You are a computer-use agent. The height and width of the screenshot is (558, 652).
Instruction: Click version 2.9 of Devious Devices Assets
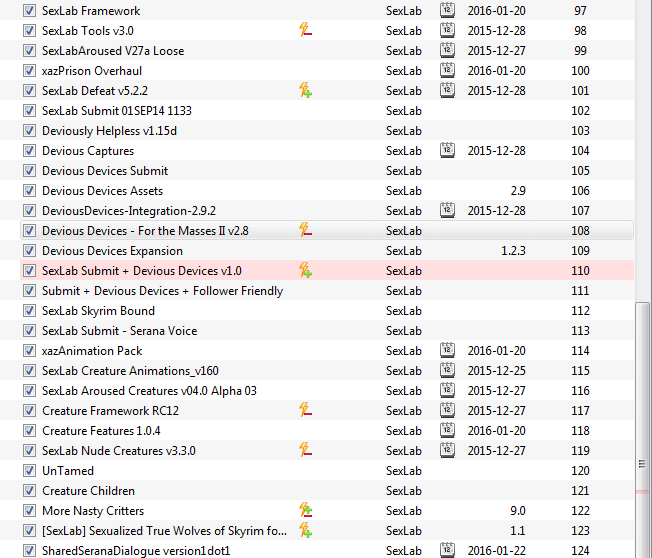[518, 190]
